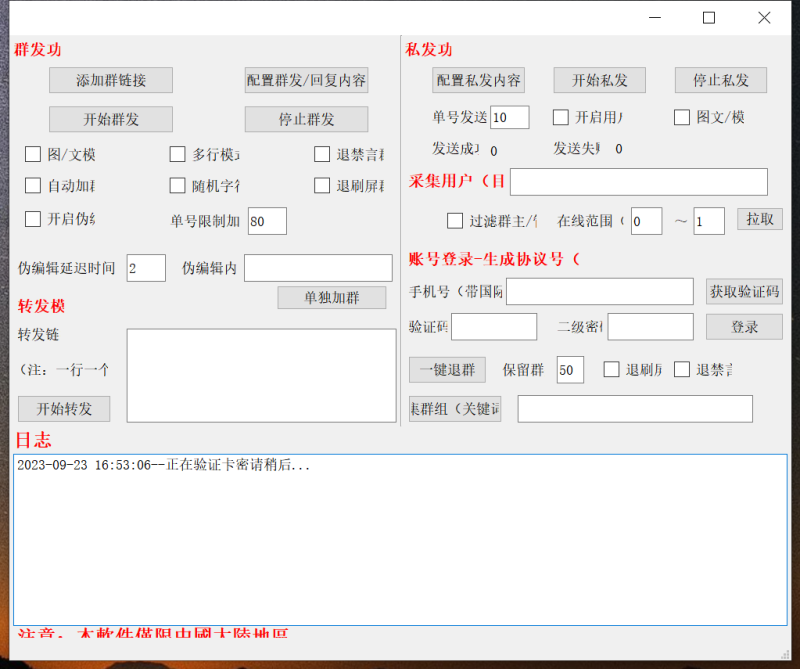The width and height of the screenshot is (800, 669).
Task: Open 配置群发/回复内容 settings
Action: click(306, 80)
